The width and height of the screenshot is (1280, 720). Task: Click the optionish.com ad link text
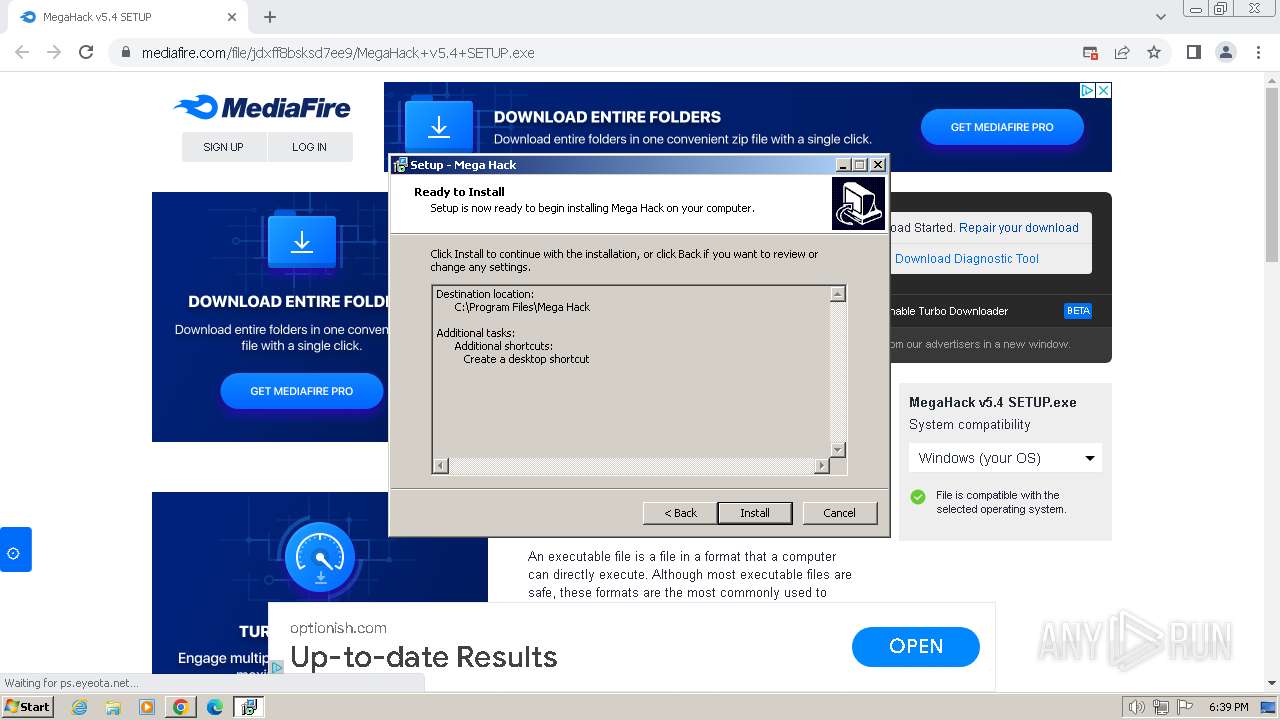click(x=338, y=628)
